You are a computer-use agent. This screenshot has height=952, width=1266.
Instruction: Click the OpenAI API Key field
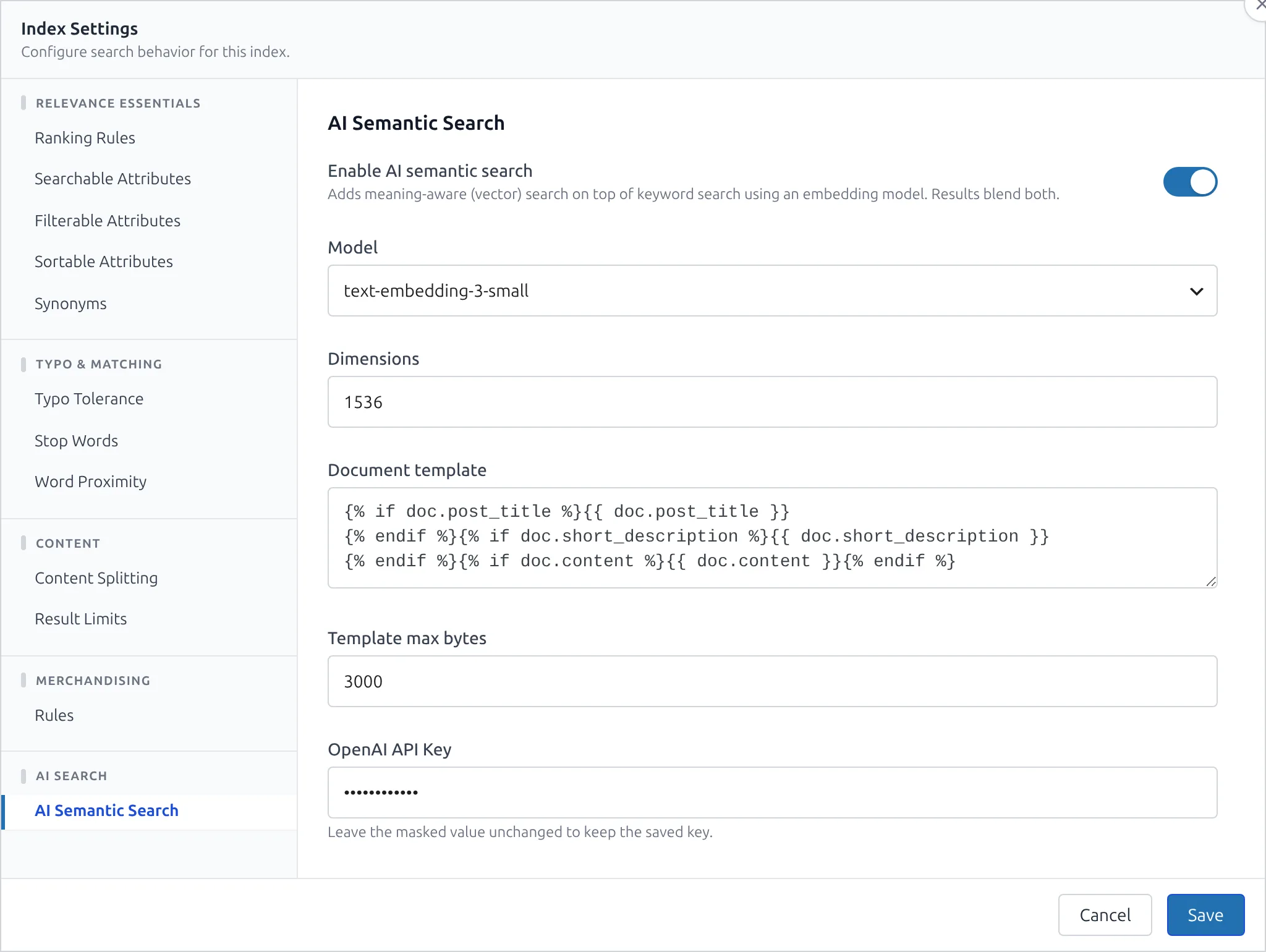tap(772, 793)
